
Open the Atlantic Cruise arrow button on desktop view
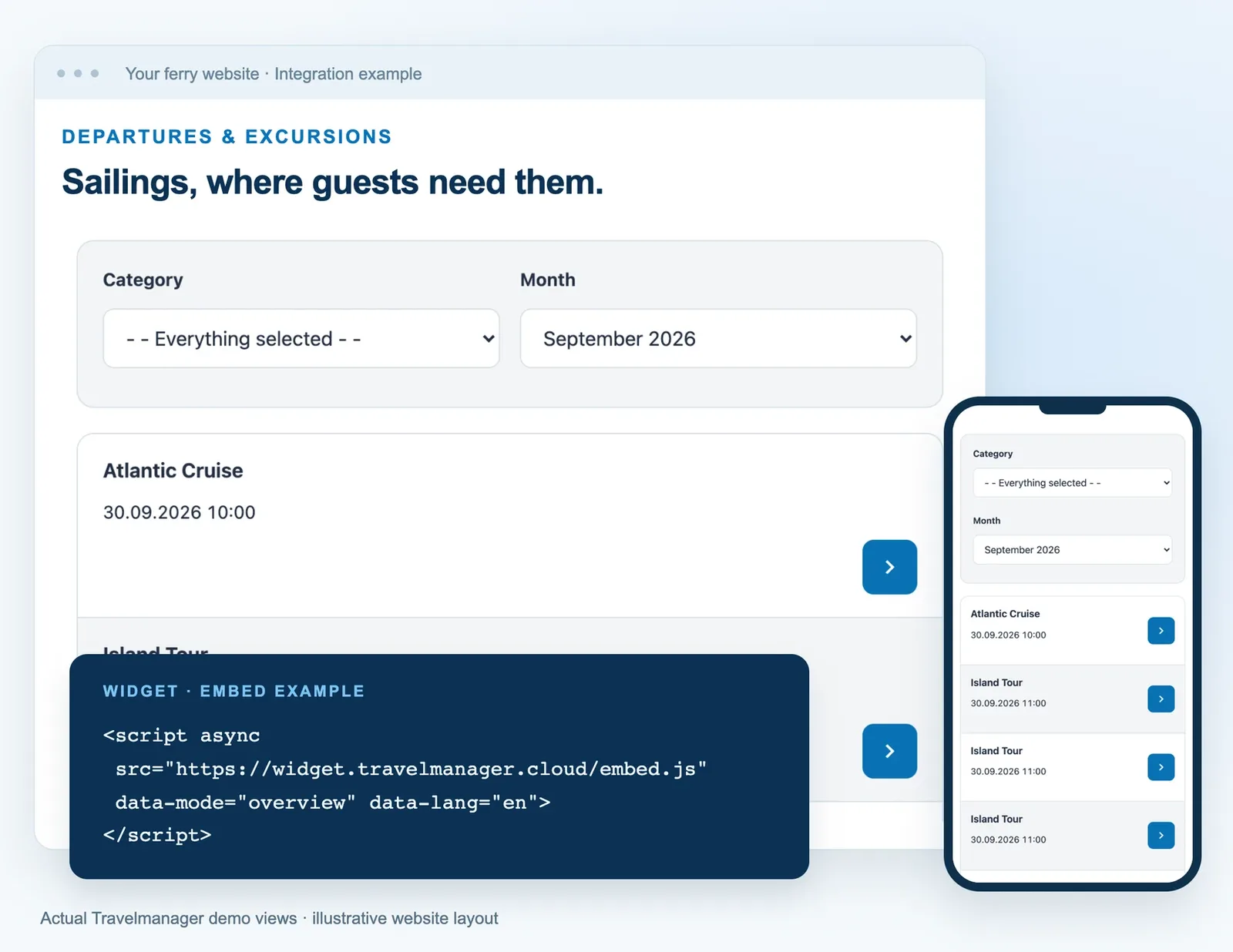889,567
